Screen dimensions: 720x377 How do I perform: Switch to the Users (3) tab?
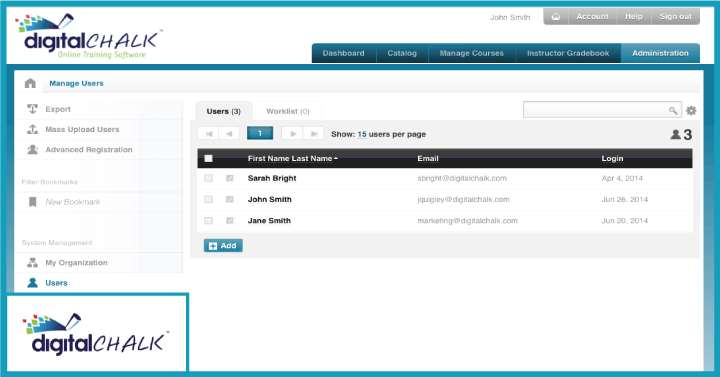coord(224,111)
